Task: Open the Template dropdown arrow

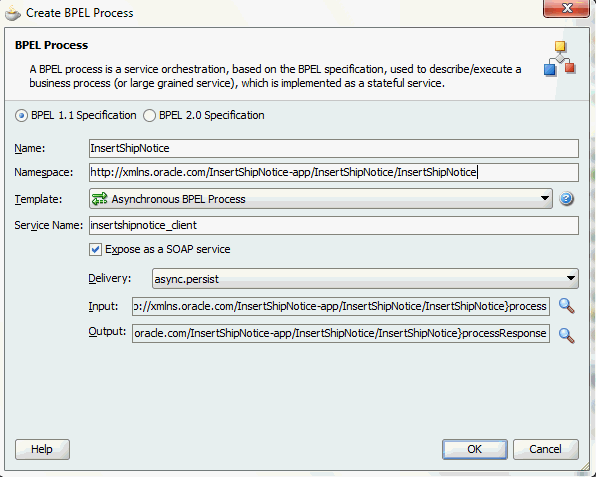Action: pos(545,198)
